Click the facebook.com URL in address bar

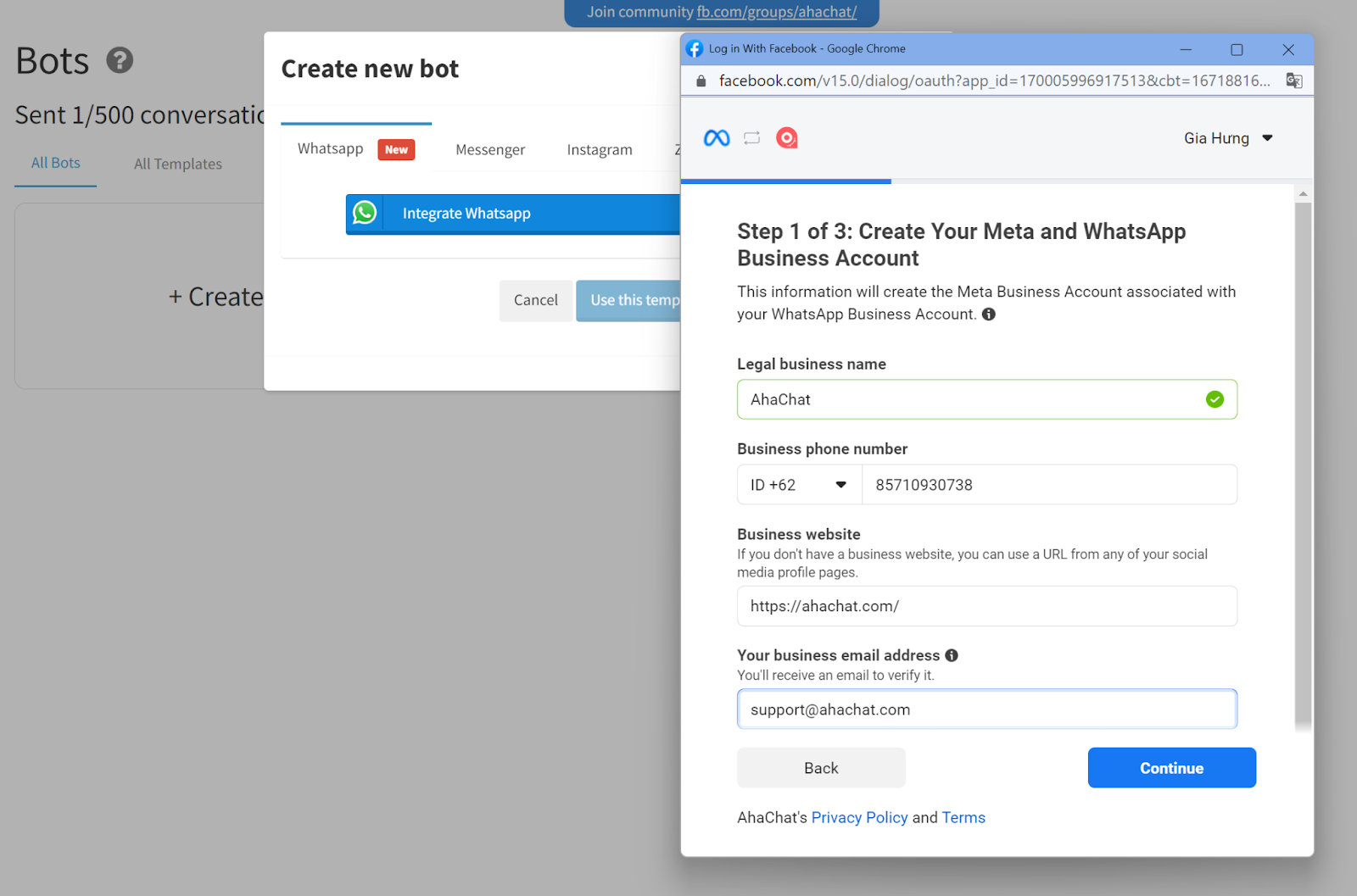[995, 81]
